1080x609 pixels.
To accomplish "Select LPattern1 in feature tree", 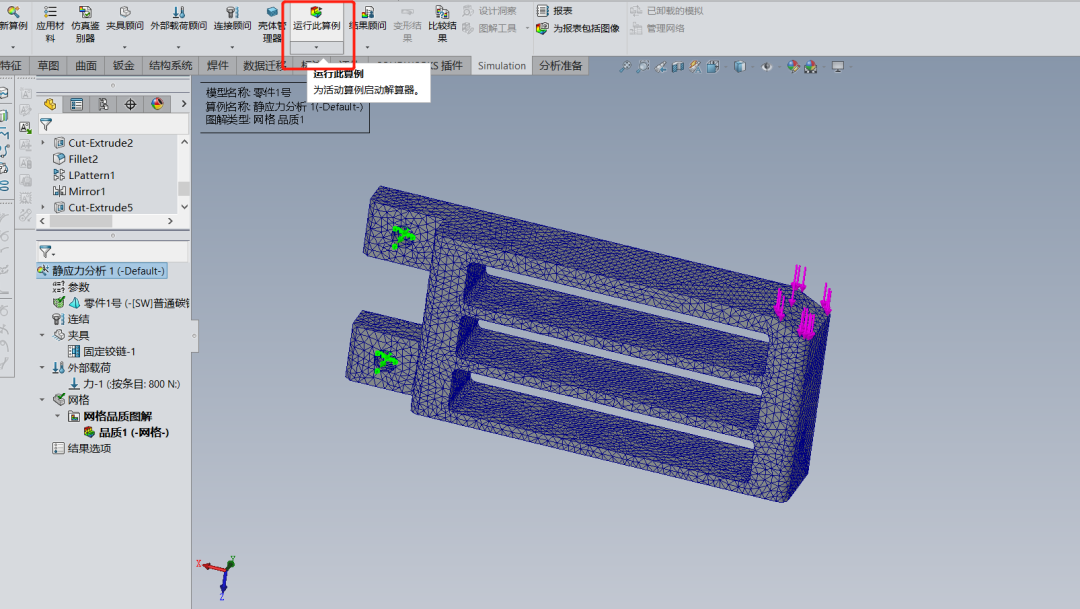I will tap(84, 175).
